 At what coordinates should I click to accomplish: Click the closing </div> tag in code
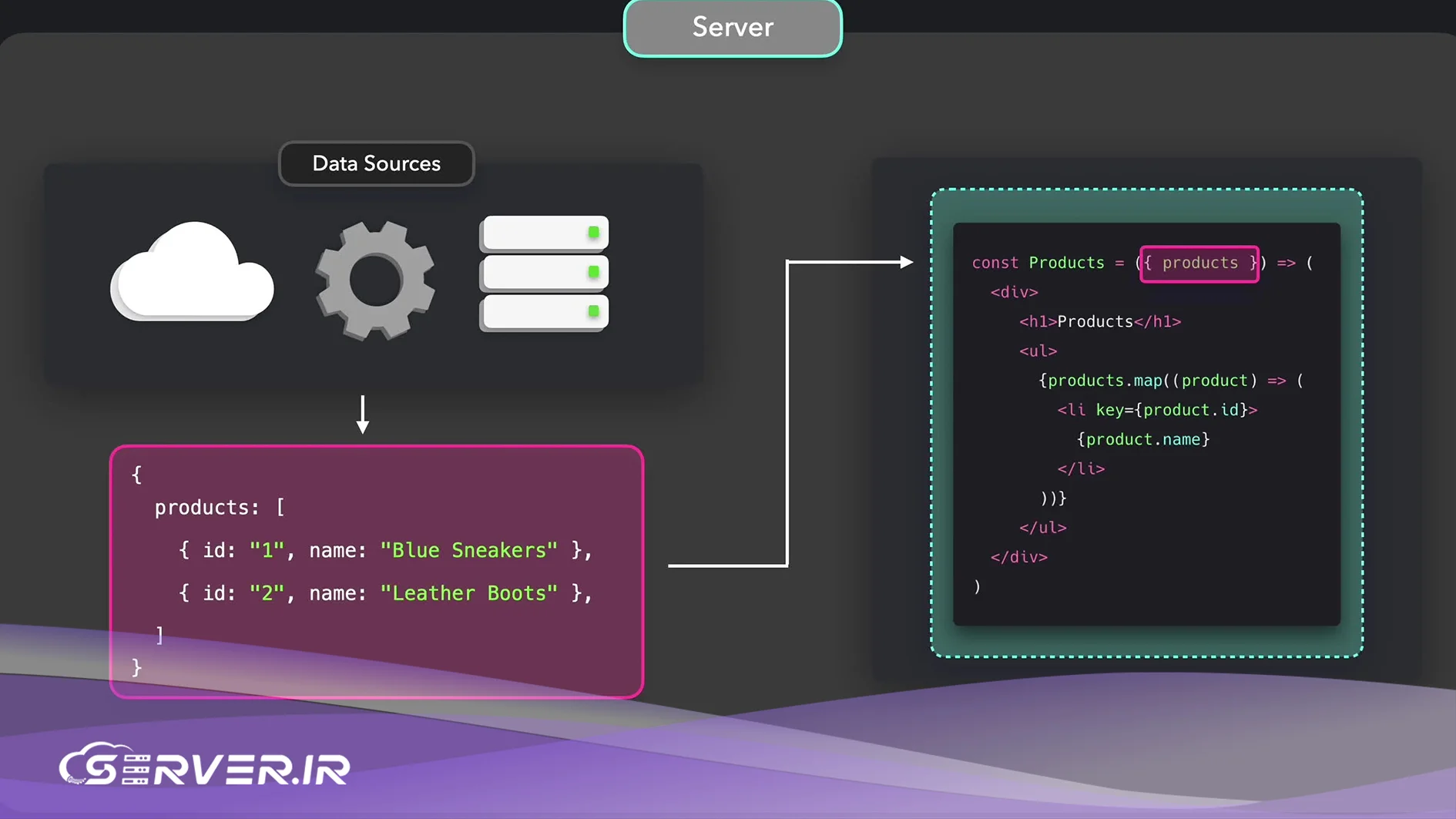[1018, 557]
